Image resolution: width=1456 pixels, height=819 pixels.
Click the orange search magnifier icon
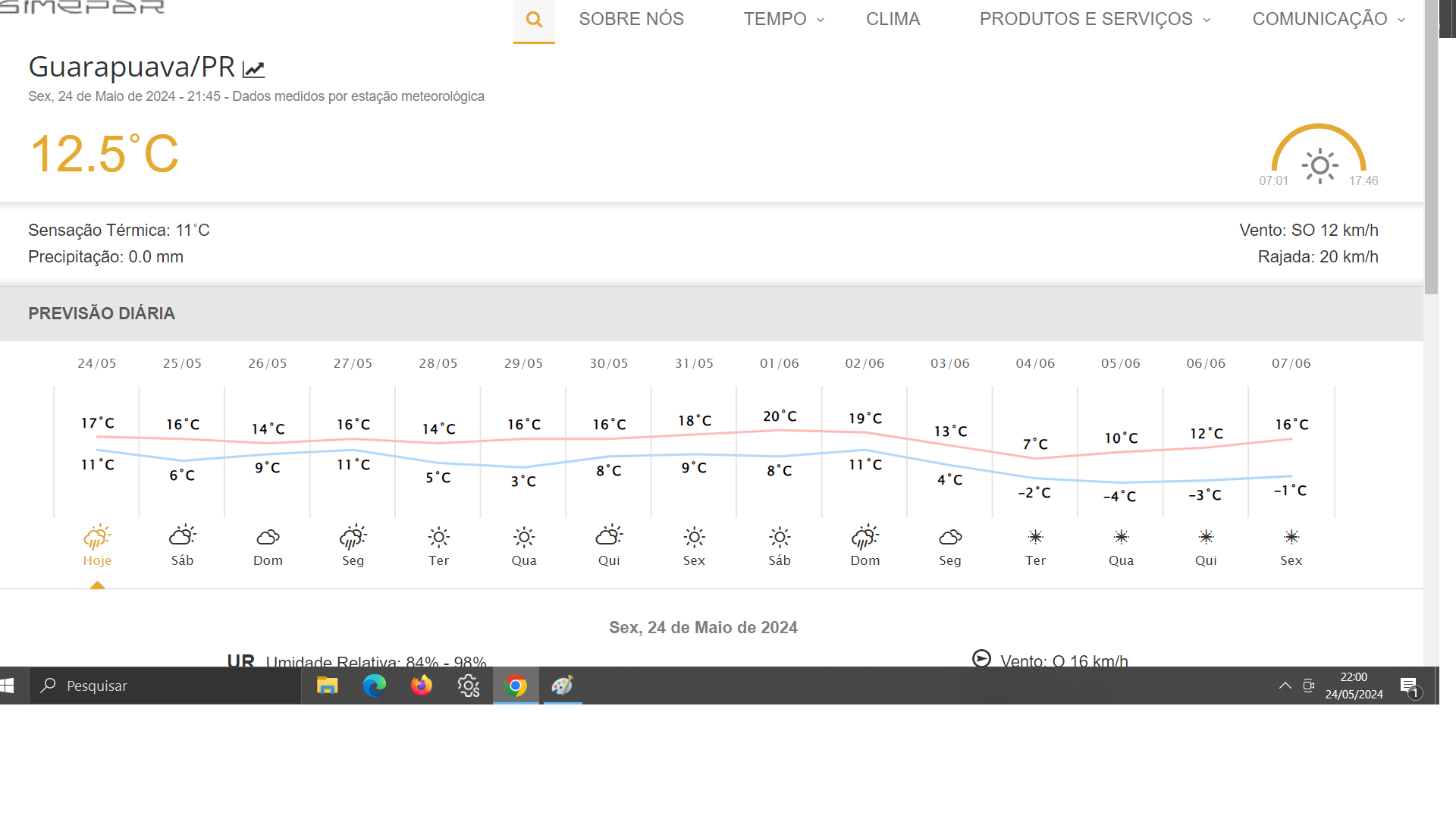click(534, 20)
